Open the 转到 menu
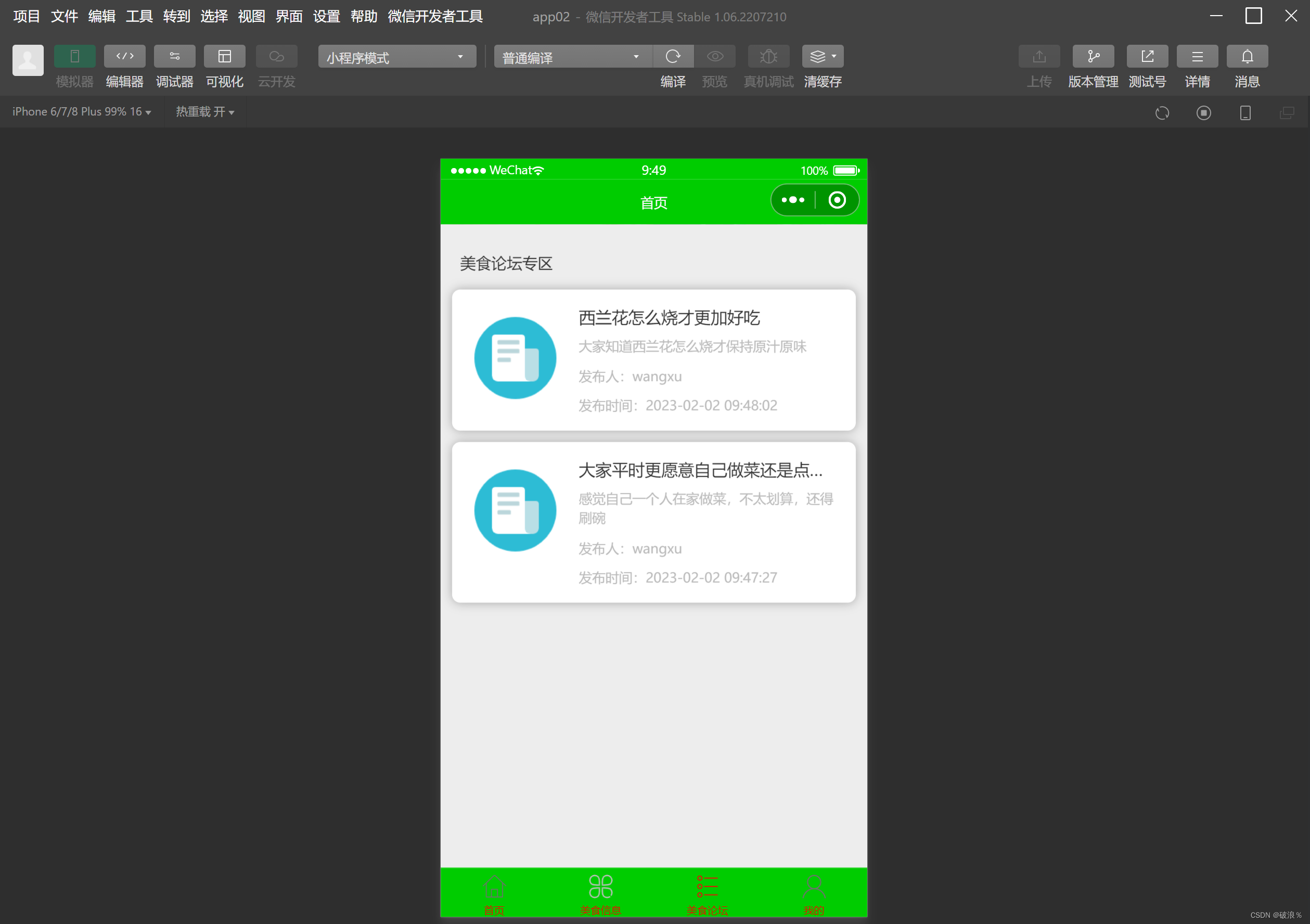The width and height of the screenshot is (1310, 924). coord(177,17)
